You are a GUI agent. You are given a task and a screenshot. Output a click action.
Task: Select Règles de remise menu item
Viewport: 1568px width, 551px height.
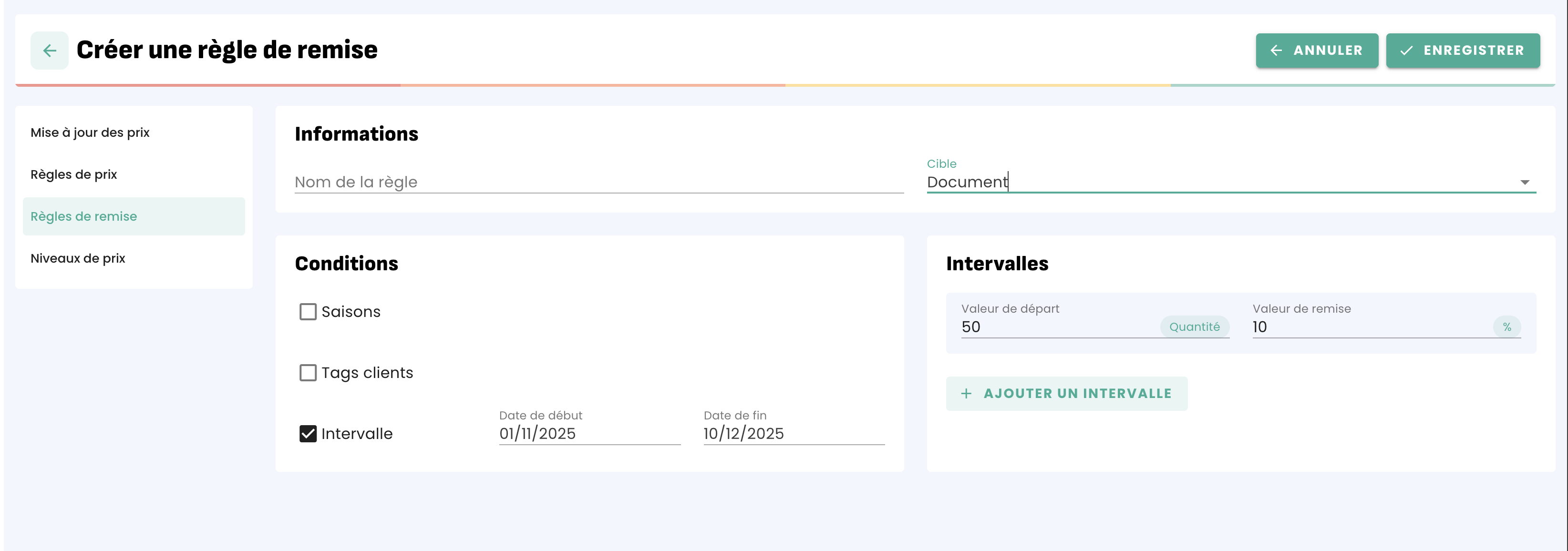[84, 216]
